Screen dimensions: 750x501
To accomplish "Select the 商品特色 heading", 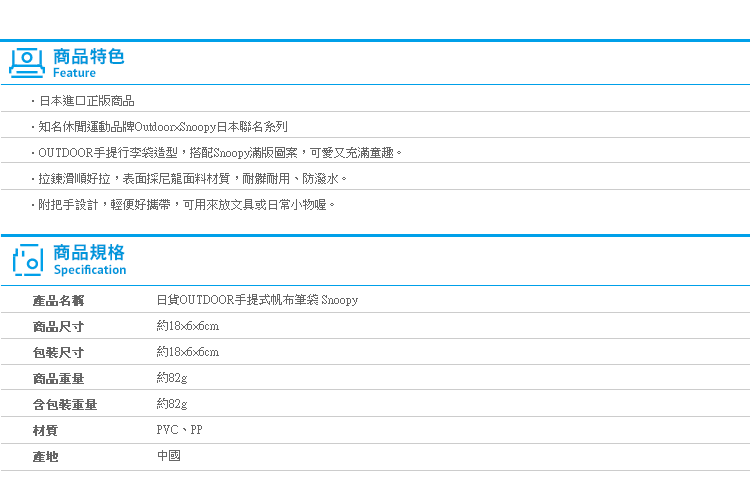I will [x=88, y=56].
